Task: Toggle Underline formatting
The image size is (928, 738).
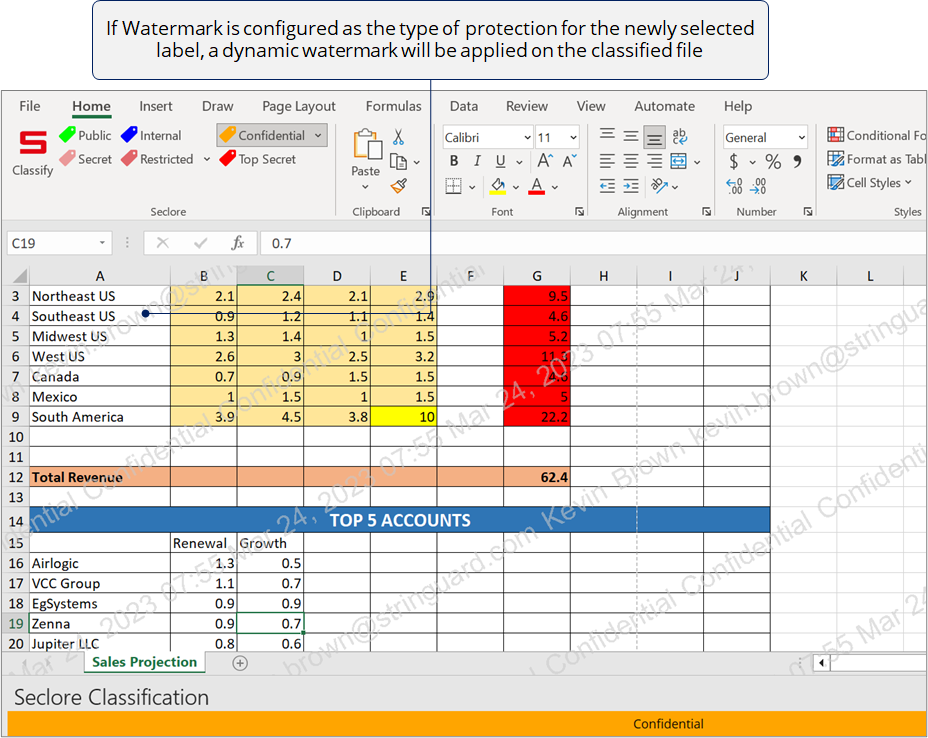Action: click(501, 161)
